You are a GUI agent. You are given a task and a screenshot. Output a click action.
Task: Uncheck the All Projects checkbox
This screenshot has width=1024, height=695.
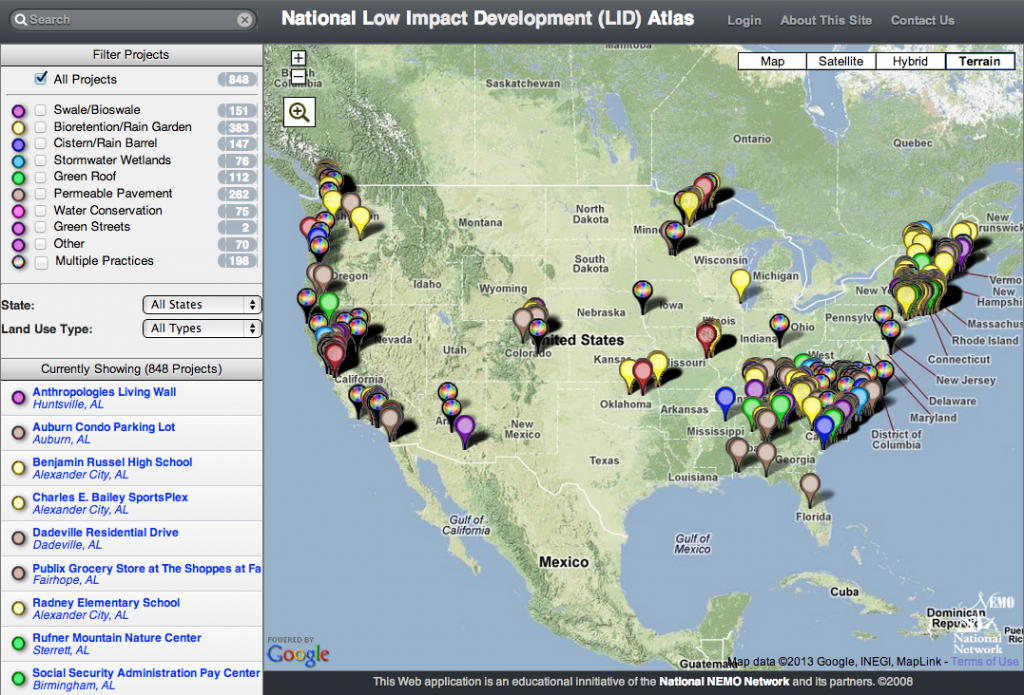click(x=40, y=79)
